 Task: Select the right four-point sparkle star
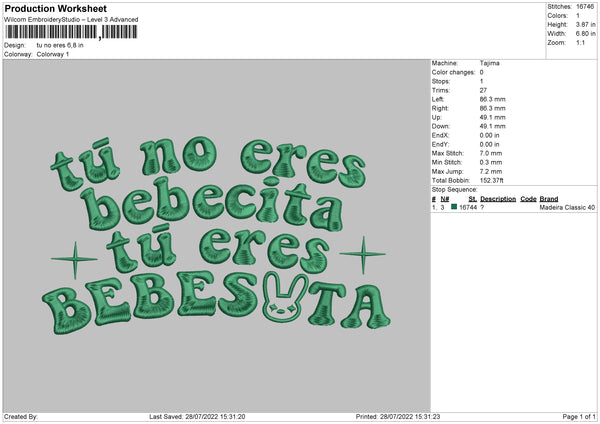pos(363,254)
